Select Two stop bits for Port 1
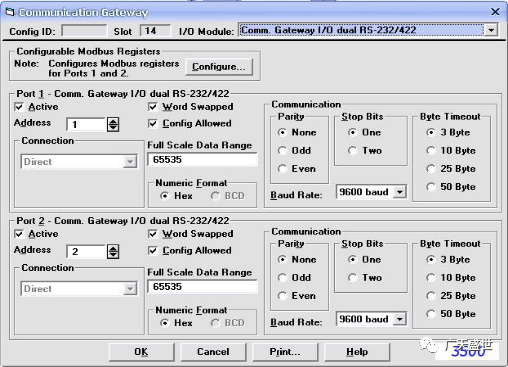 353,151
